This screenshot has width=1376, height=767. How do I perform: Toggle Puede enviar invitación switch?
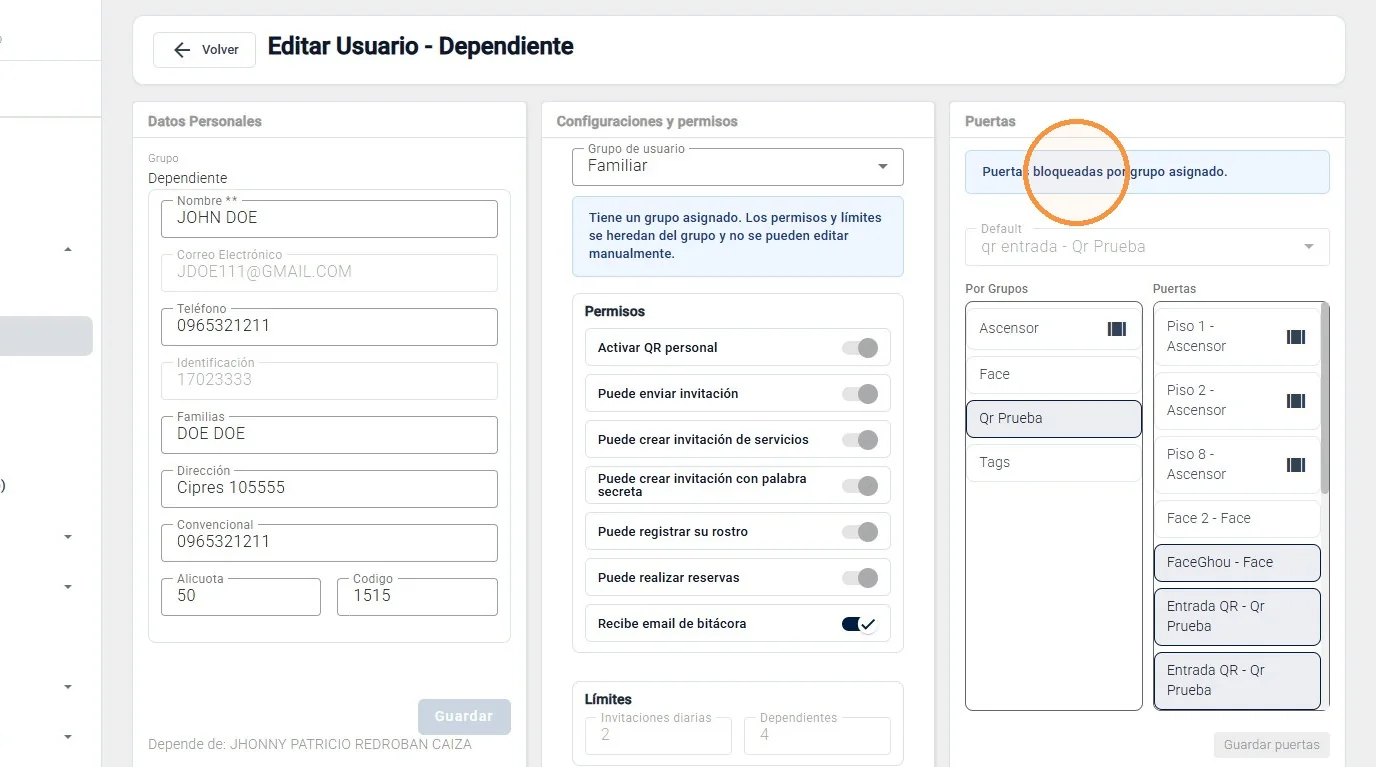(860, 394)
